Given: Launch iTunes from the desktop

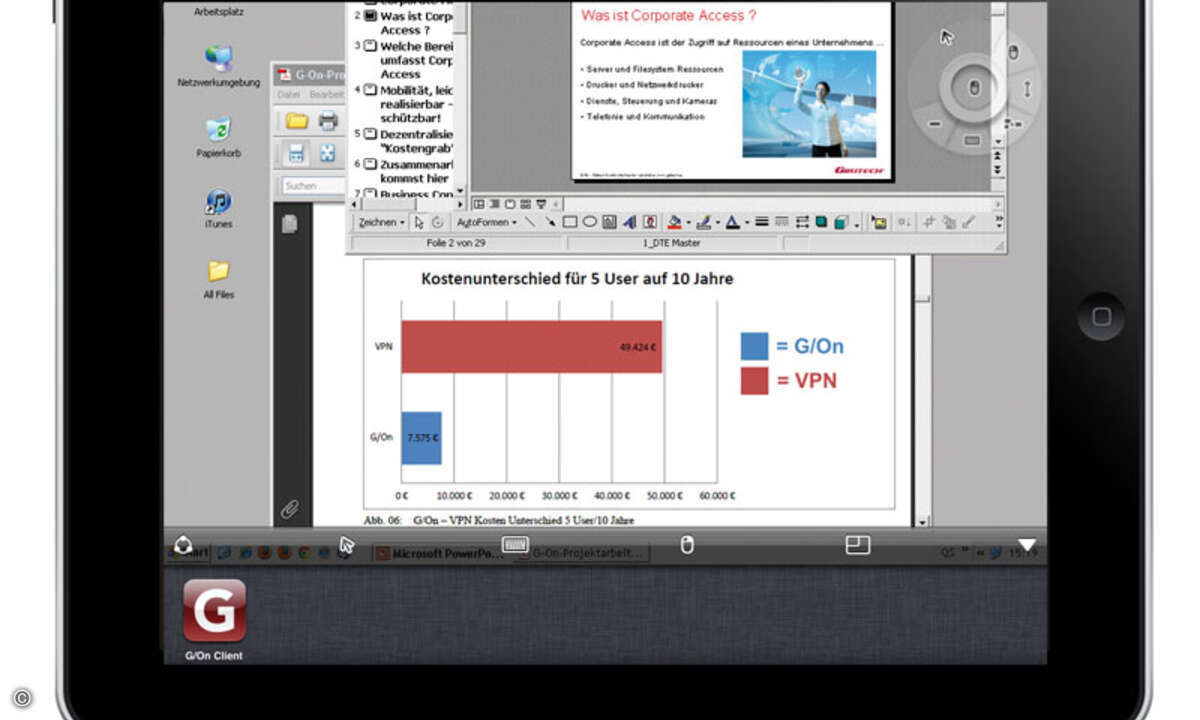Looking at the screenshot, I should 218,202.
